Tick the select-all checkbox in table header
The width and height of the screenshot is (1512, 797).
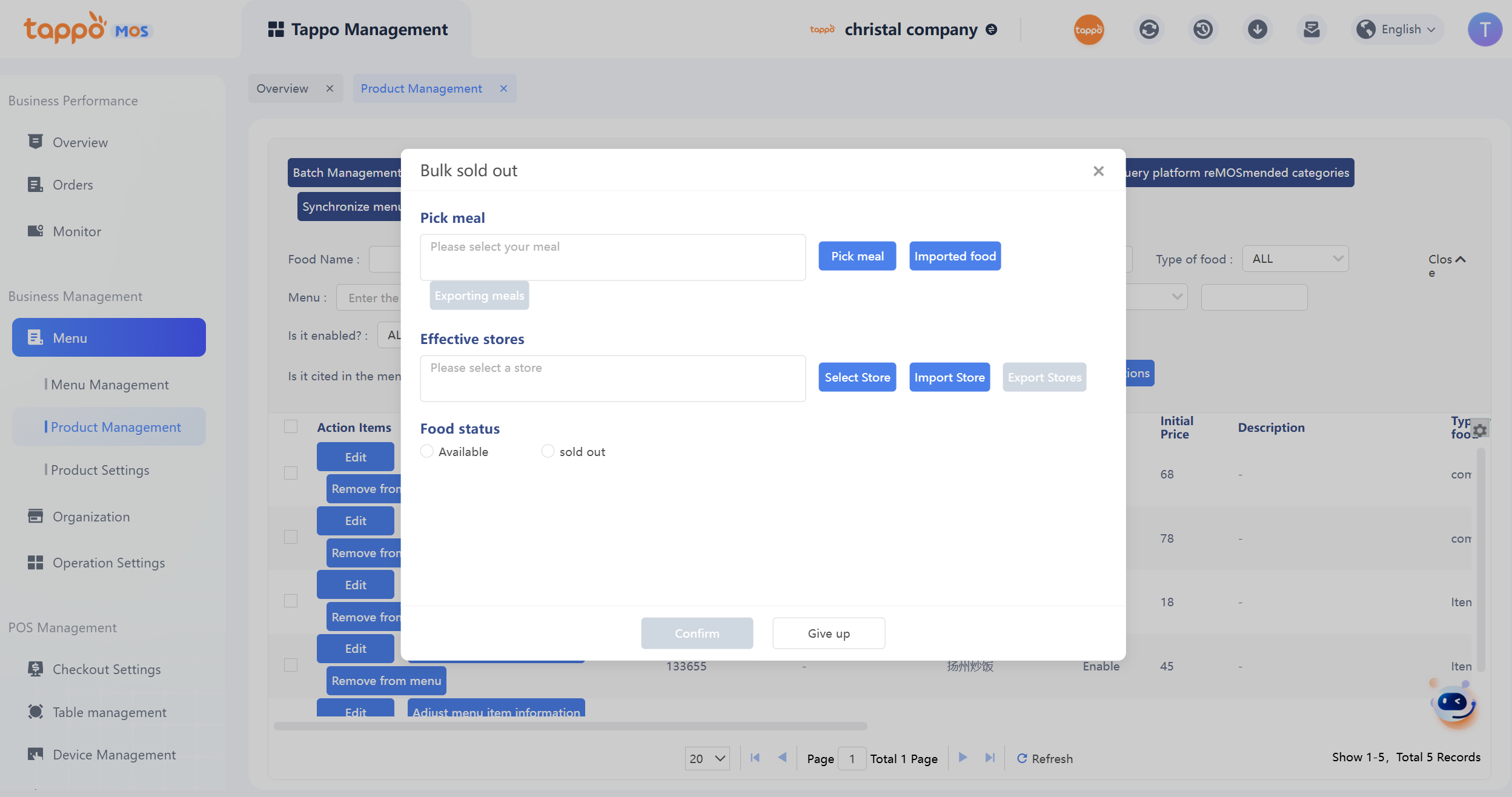pos(291,427)
